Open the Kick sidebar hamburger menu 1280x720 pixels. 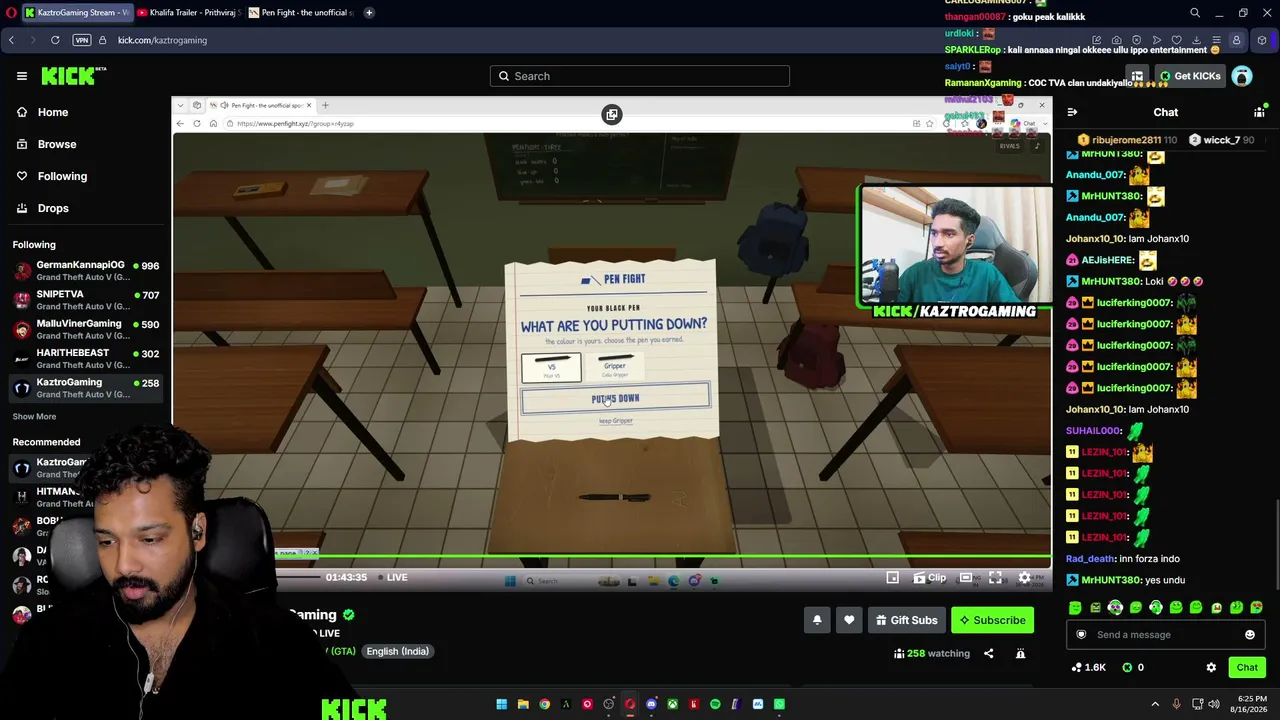[21, 76]
